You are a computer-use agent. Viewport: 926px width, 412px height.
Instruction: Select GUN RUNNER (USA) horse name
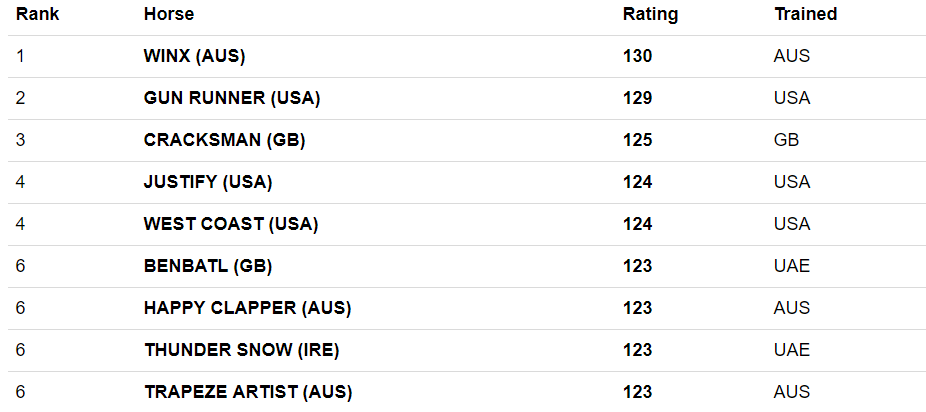(x=232, y=98)
